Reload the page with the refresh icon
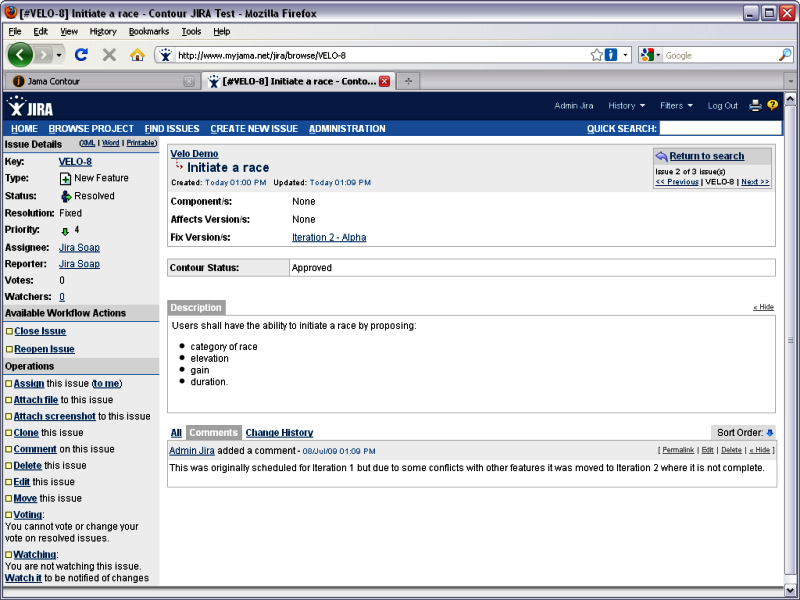Viewport: 800px width, 600px height. (x=82, y=55)
